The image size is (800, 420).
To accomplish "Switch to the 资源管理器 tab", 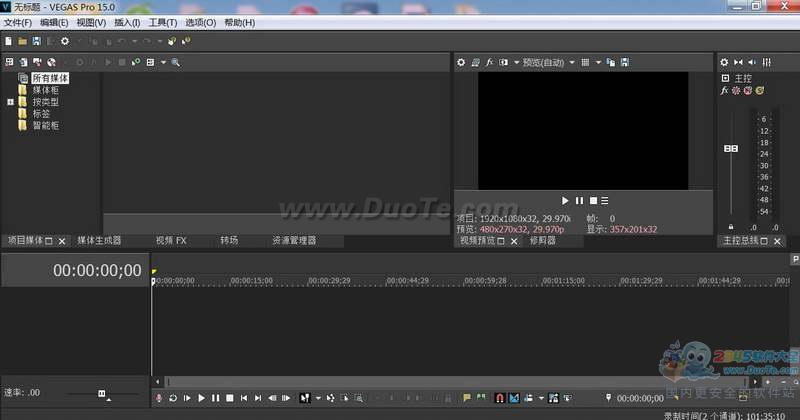I will click(294, 240).
